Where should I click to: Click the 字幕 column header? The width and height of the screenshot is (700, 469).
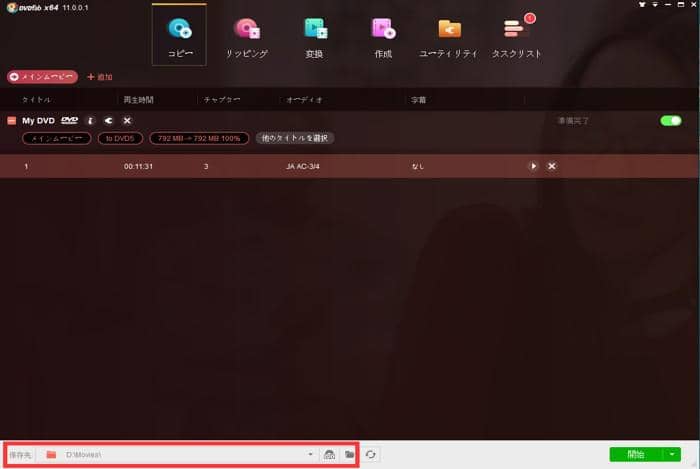(x=418, y=100)
